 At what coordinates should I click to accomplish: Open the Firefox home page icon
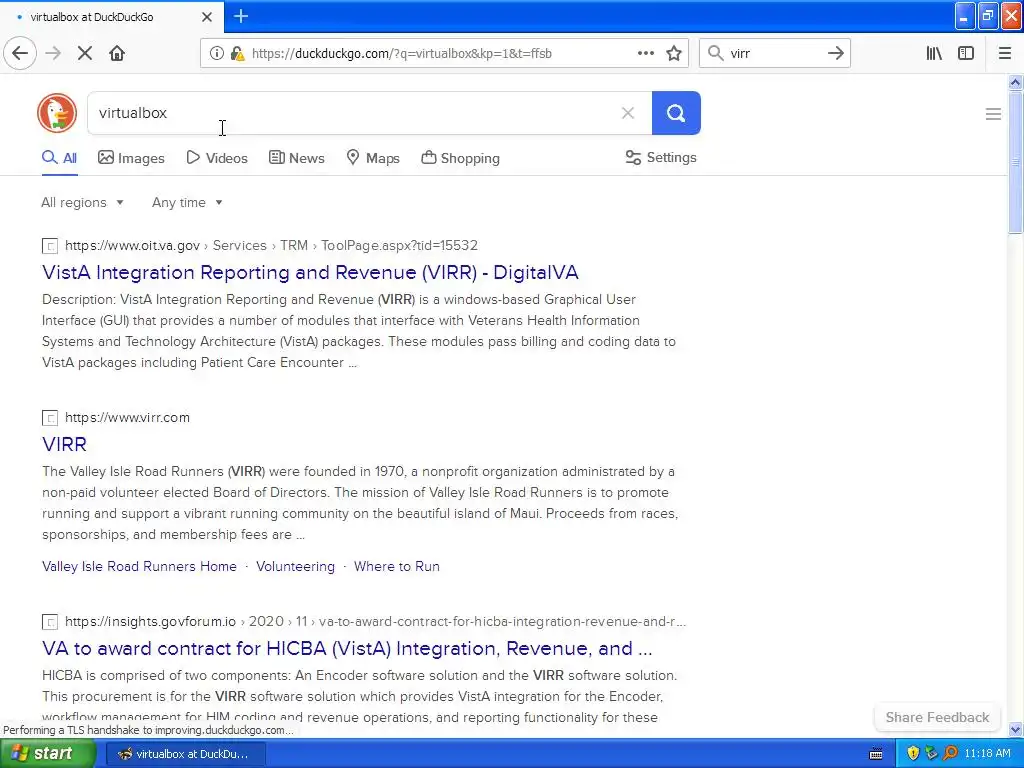tap(117, 54)
